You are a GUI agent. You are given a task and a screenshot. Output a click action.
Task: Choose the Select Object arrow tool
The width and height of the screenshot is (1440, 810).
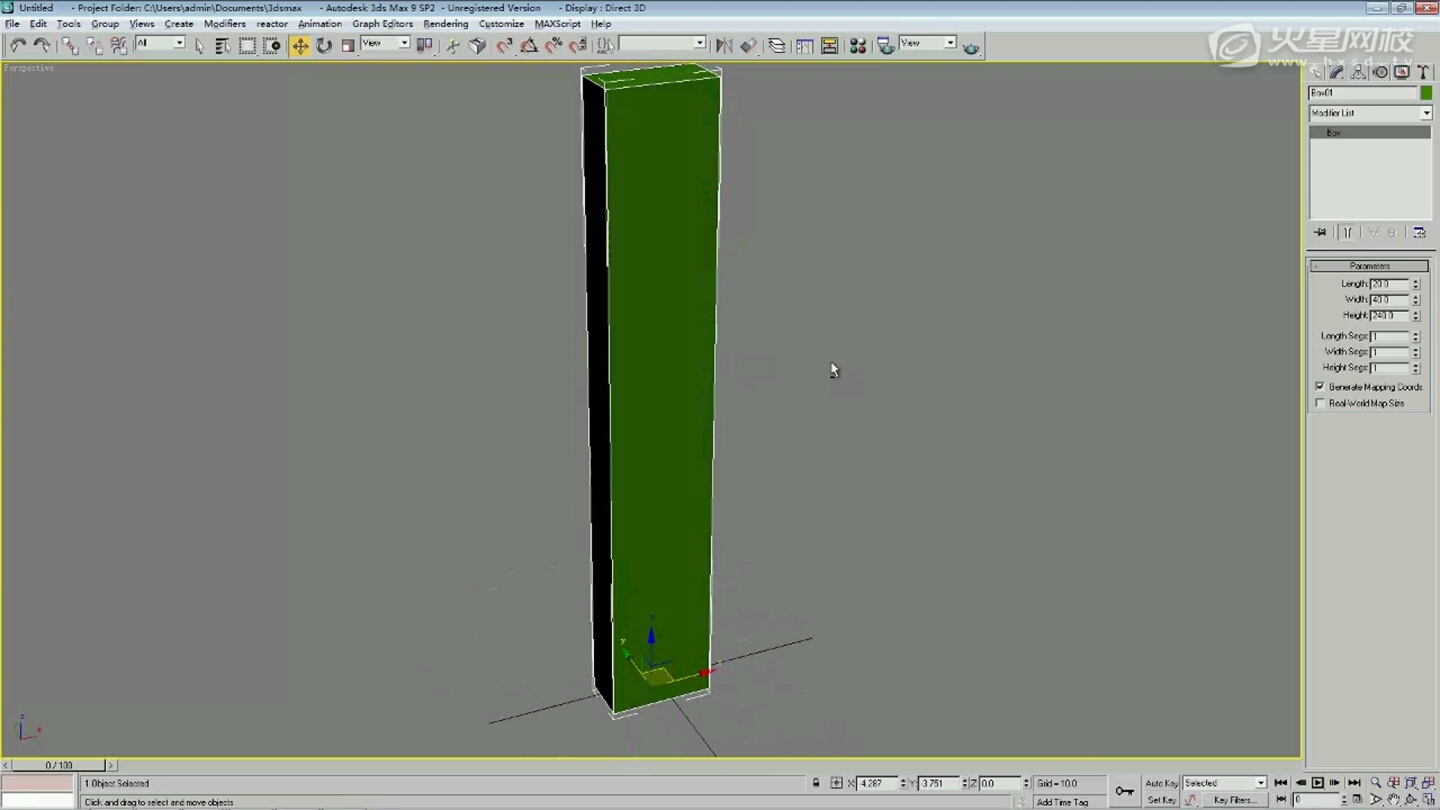(199, 45)
